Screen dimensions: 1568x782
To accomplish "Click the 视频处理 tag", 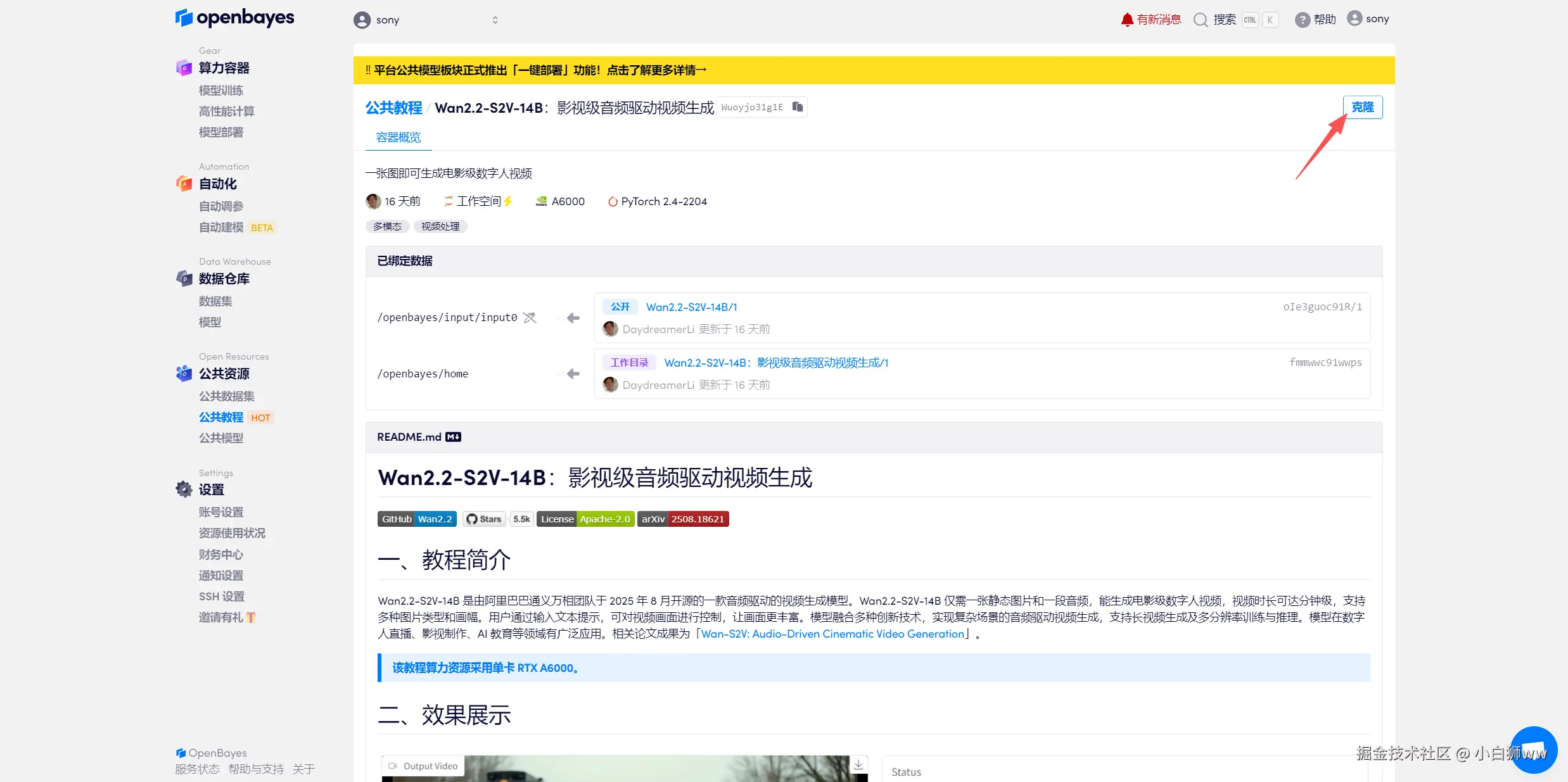I will [440, 227].
